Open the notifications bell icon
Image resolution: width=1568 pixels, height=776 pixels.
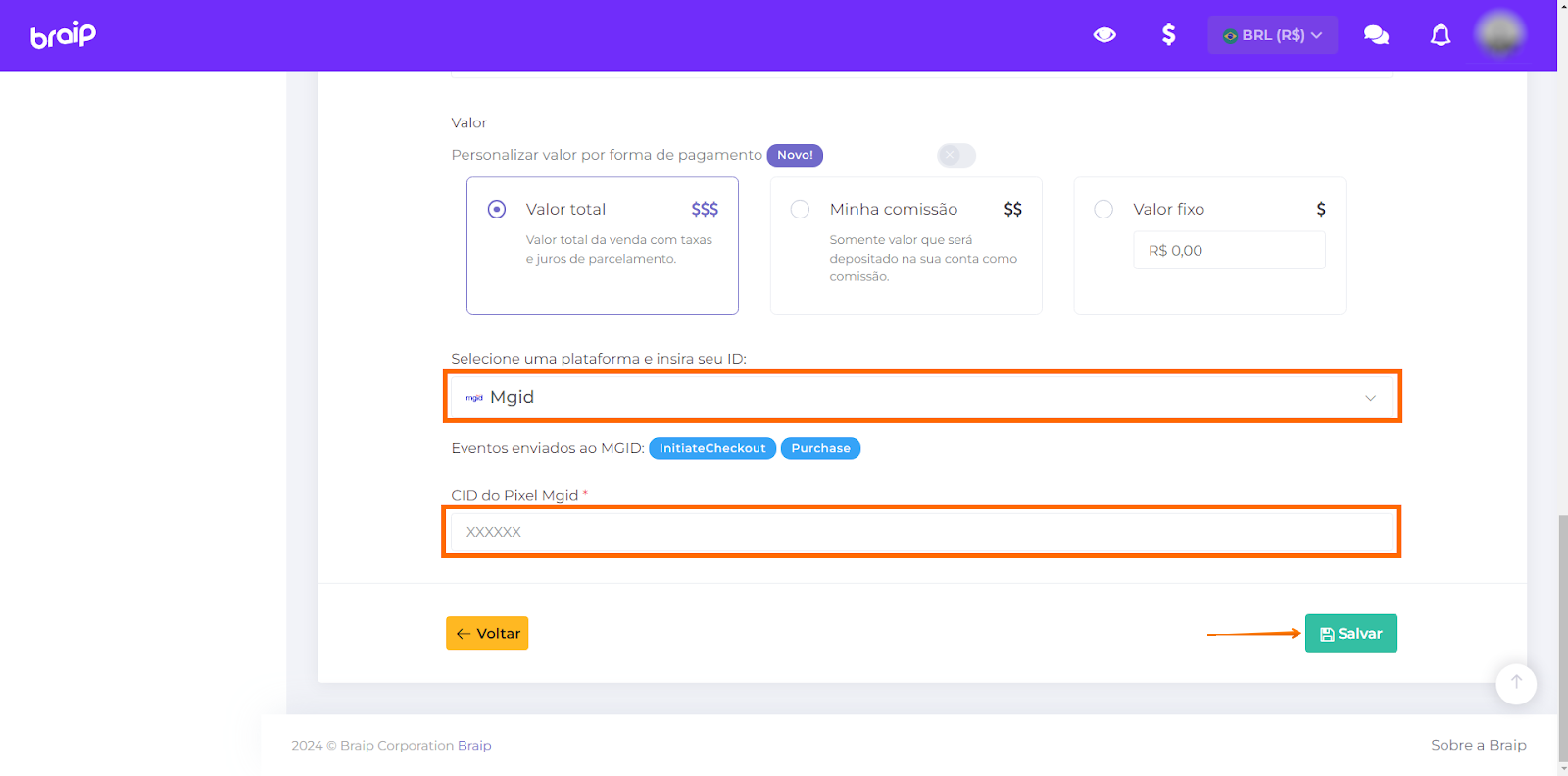click(1440, 35)
